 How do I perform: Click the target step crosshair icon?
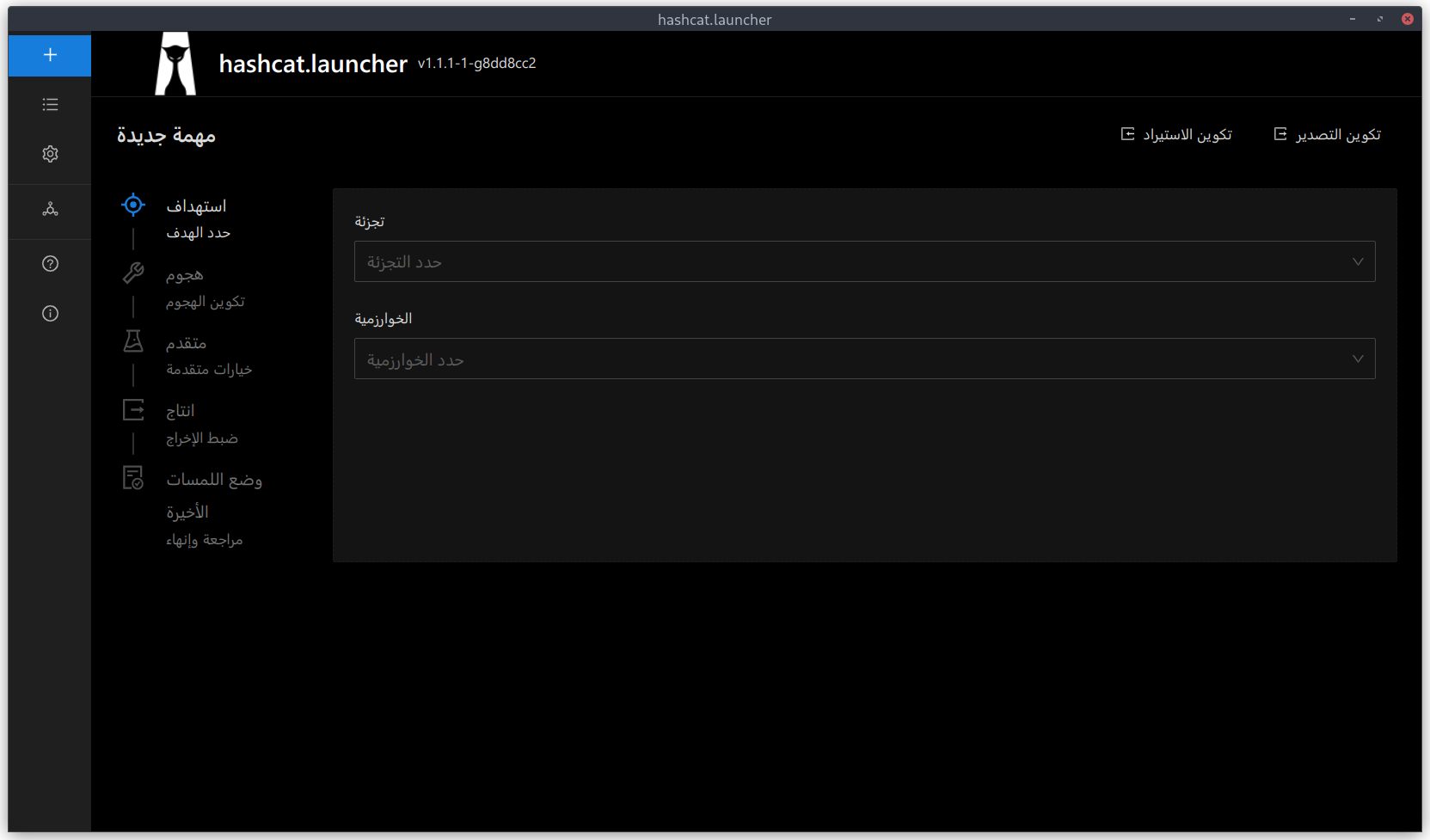(133, 205)
